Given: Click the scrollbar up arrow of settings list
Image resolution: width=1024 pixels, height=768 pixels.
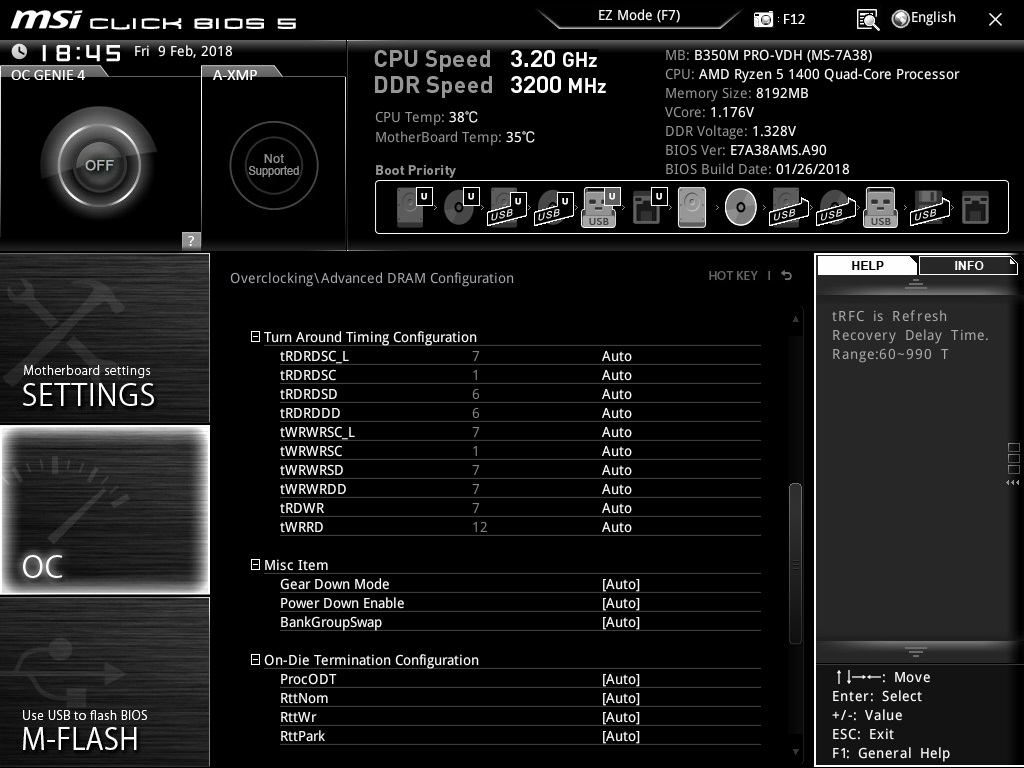Looking at the screenshot, I should coord(795,319).
